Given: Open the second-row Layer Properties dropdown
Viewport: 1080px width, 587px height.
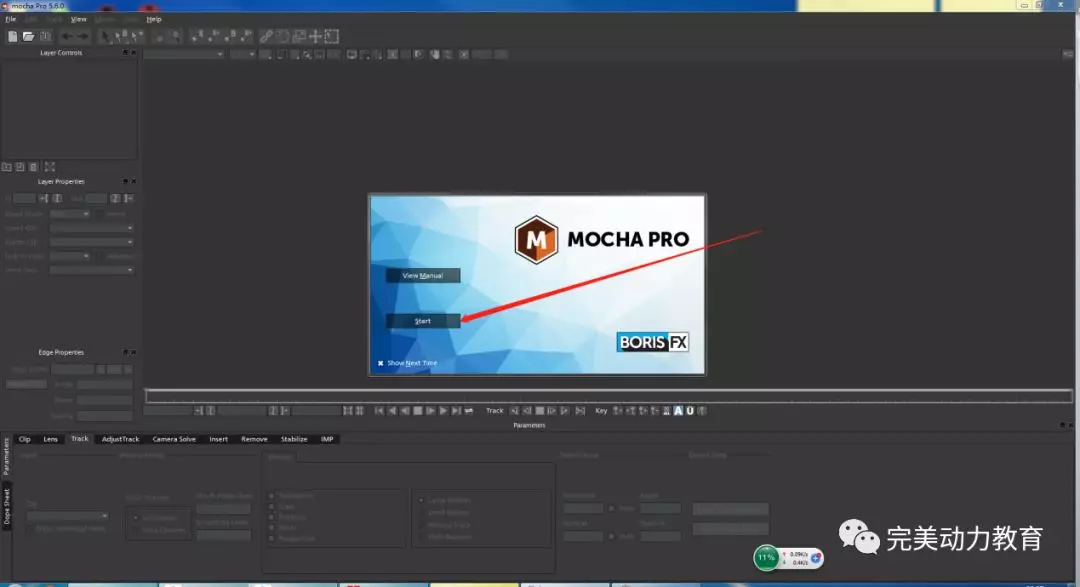Looking at the screenshot, I should click(x=92, y=228).
